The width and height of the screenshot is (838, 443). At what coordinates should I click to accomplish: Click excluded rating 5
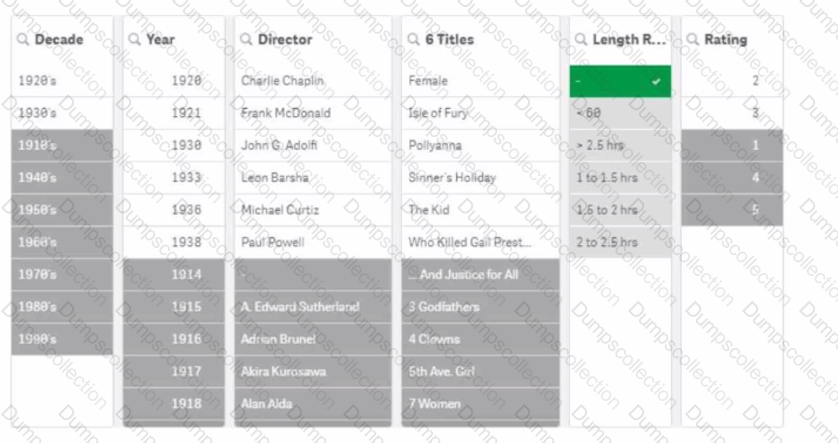[732, 210]
